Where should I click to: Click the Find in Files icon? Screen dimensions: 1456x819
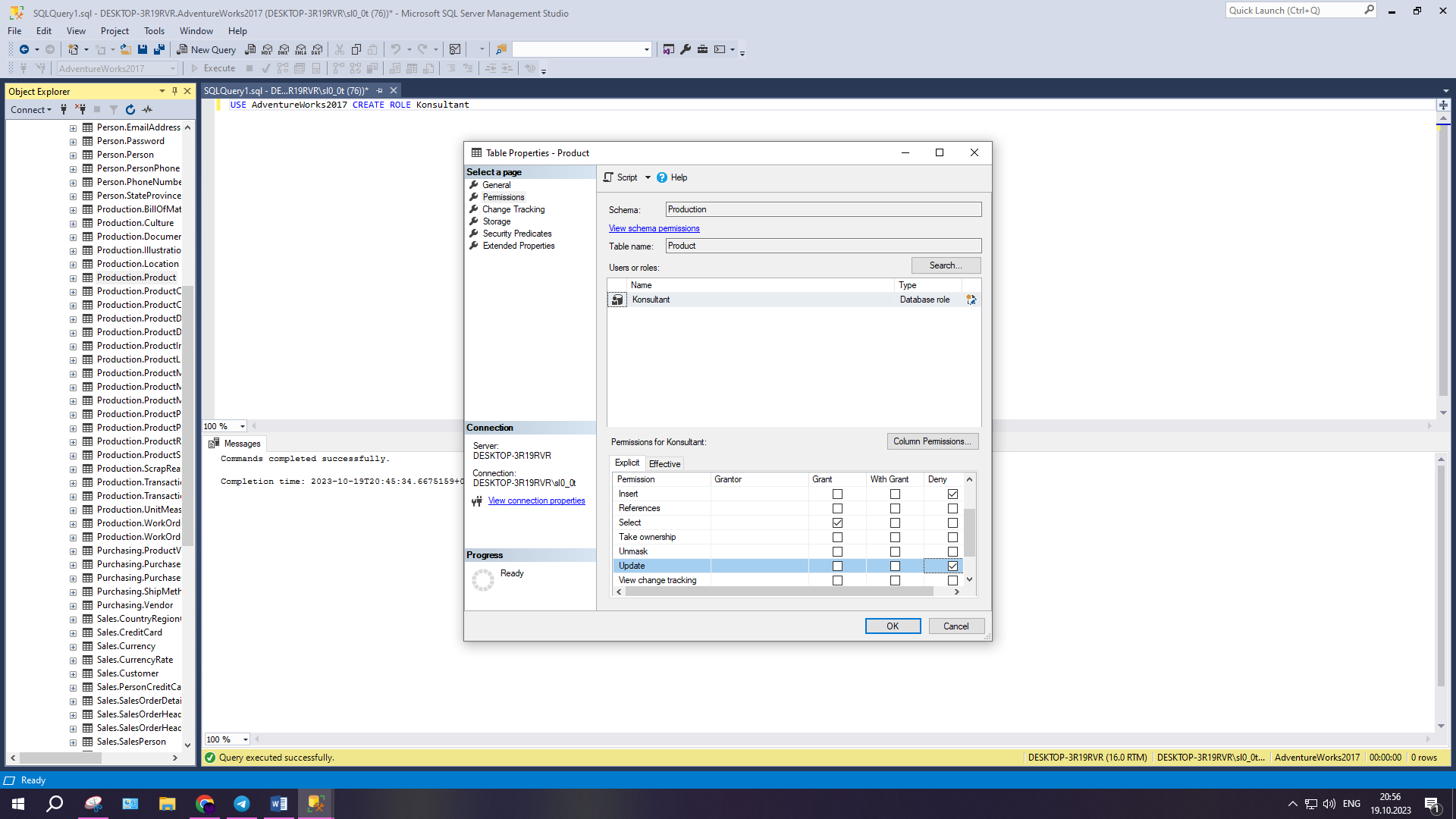pyautogui.click(x=500, y=49)
